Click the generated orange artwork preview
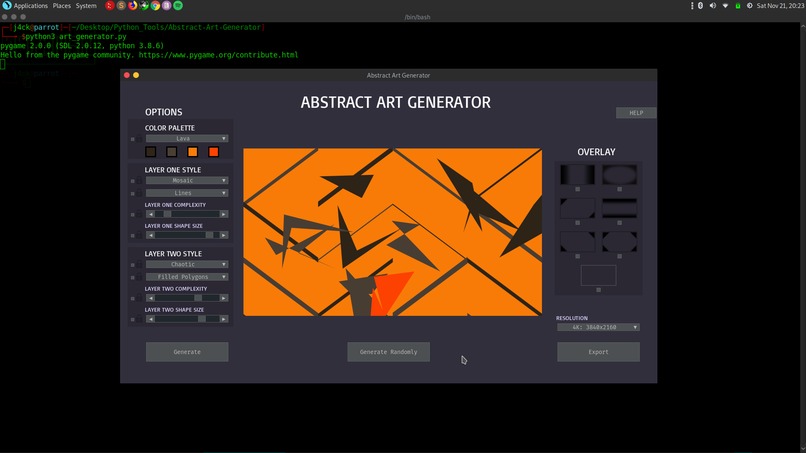806x453 pixels. (393, 232)
